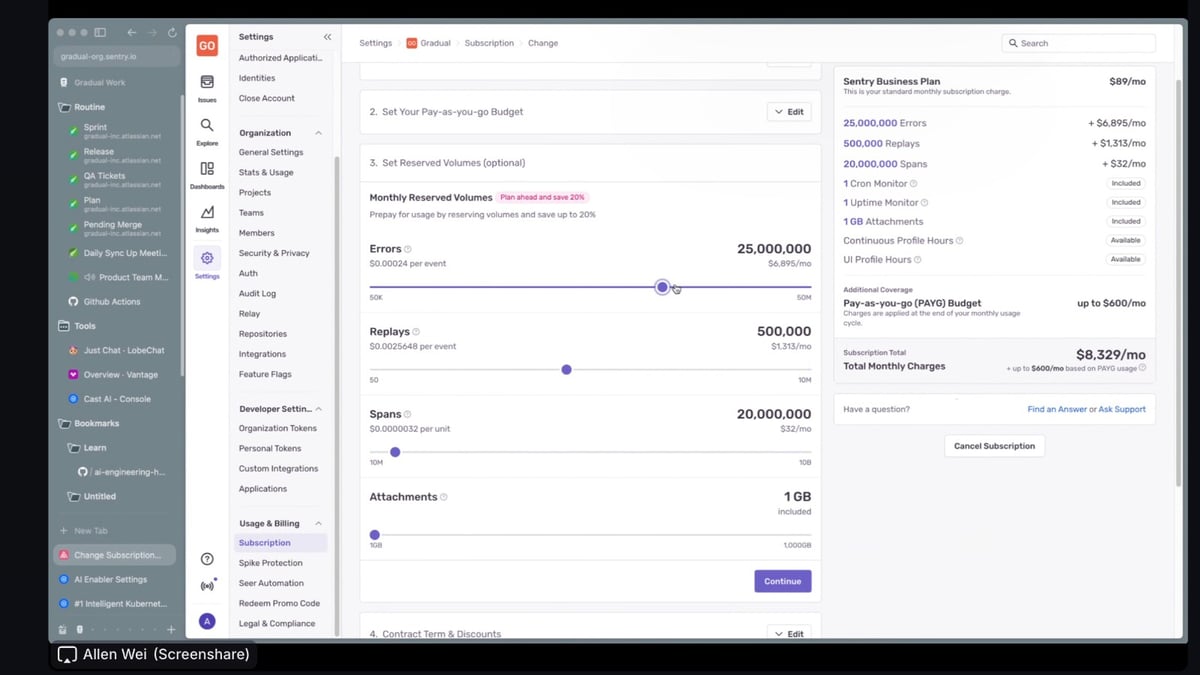The width and height of the screenshot is (1200, 675).
Task: Open General Settings in the menu
Action: (271, 152)
